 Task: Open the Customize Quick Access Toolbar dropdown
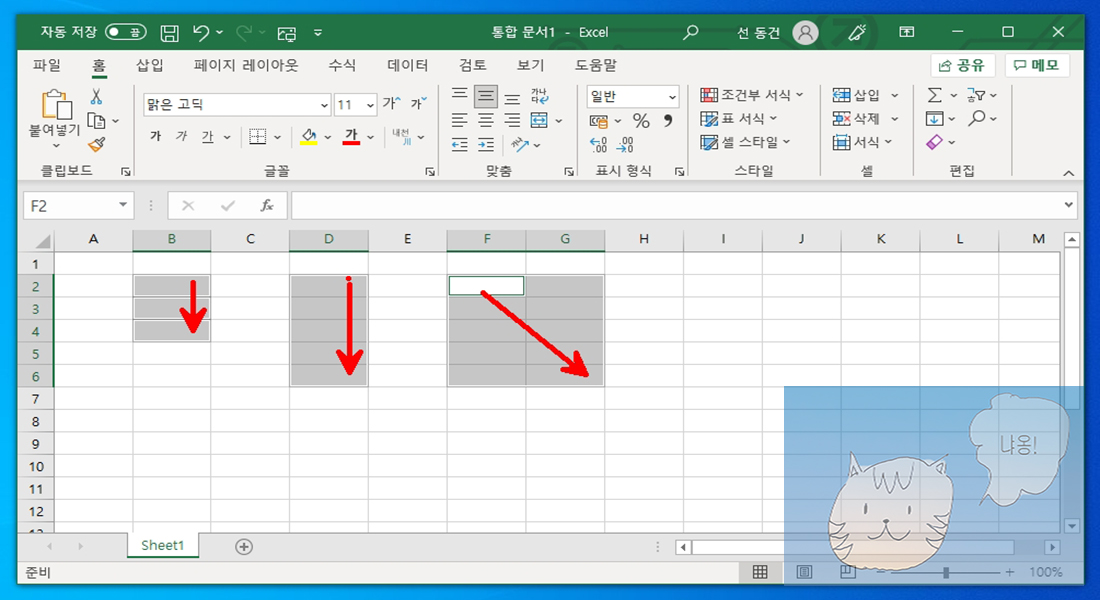pyautogui.click(x=318, y=33)
